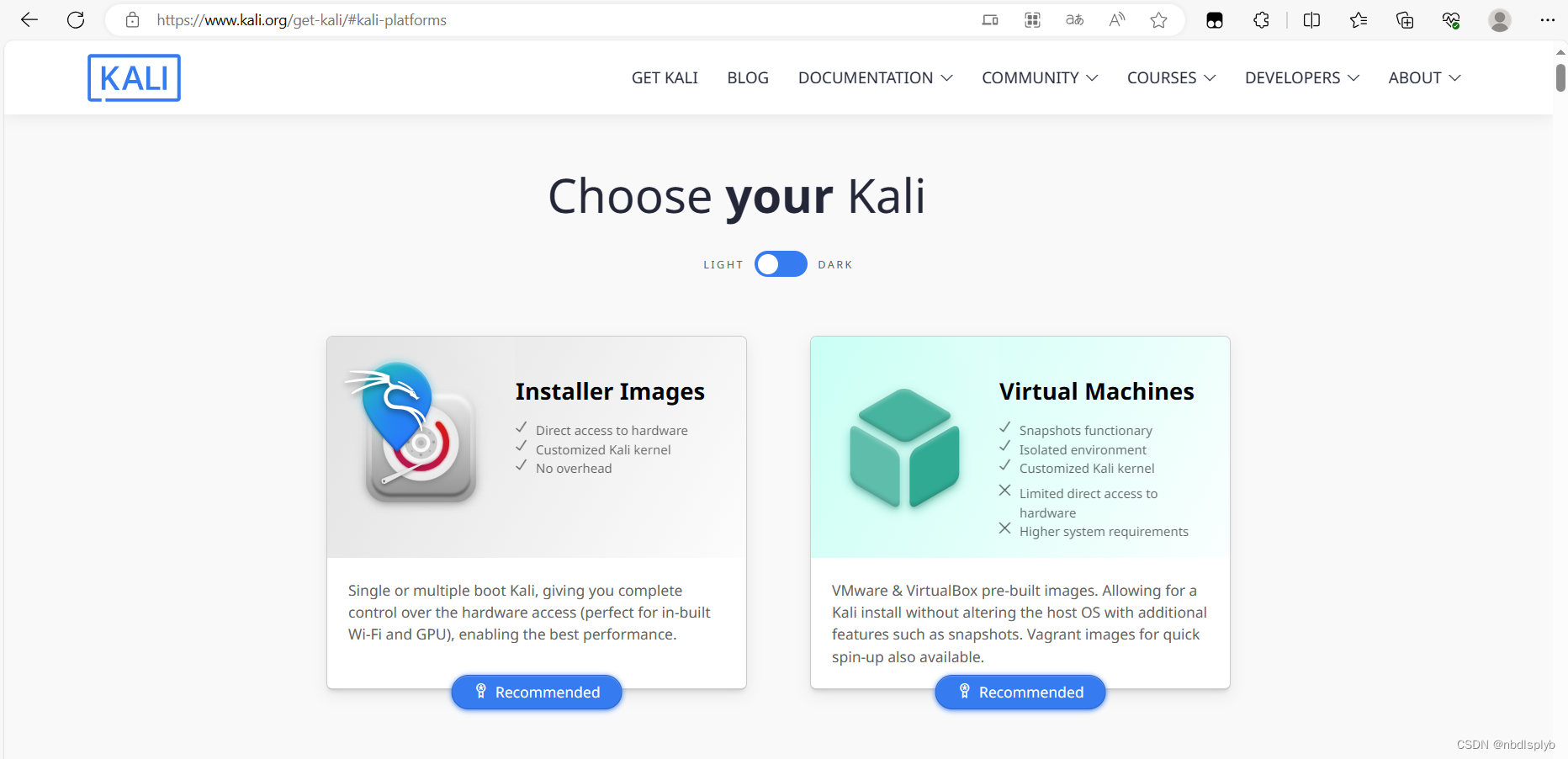
Task: Click the Virtual Machines cube icon
Action: pos(904,448)
